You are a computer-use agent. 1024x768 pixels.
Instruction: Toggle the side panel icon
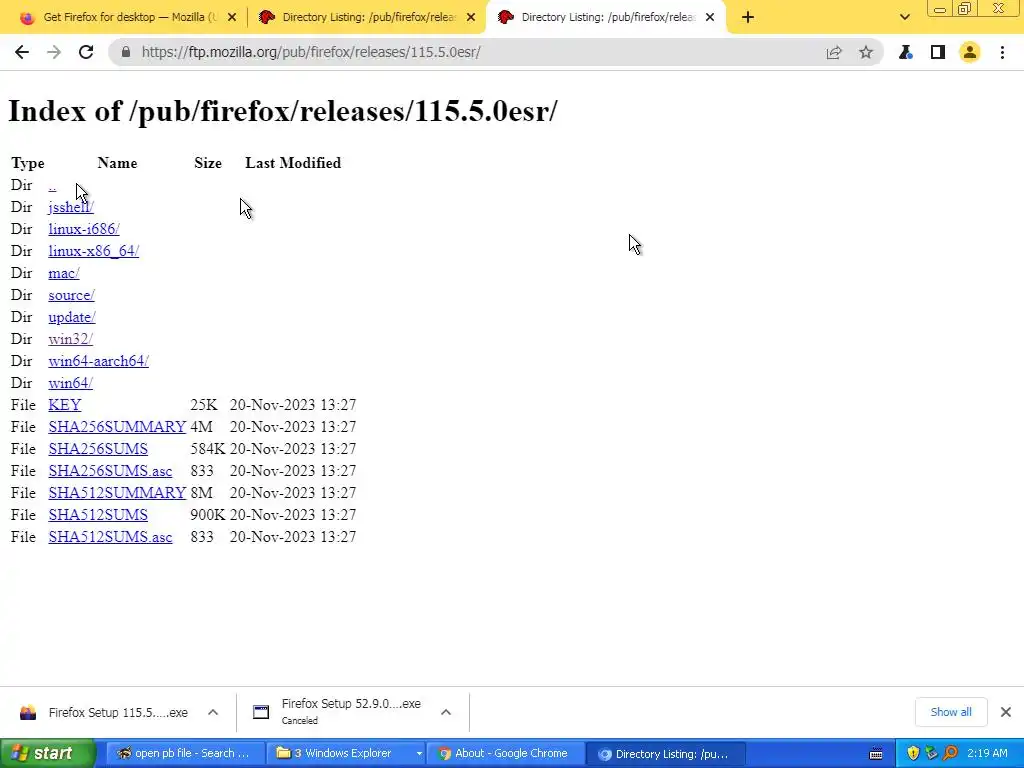pos(938,52)
